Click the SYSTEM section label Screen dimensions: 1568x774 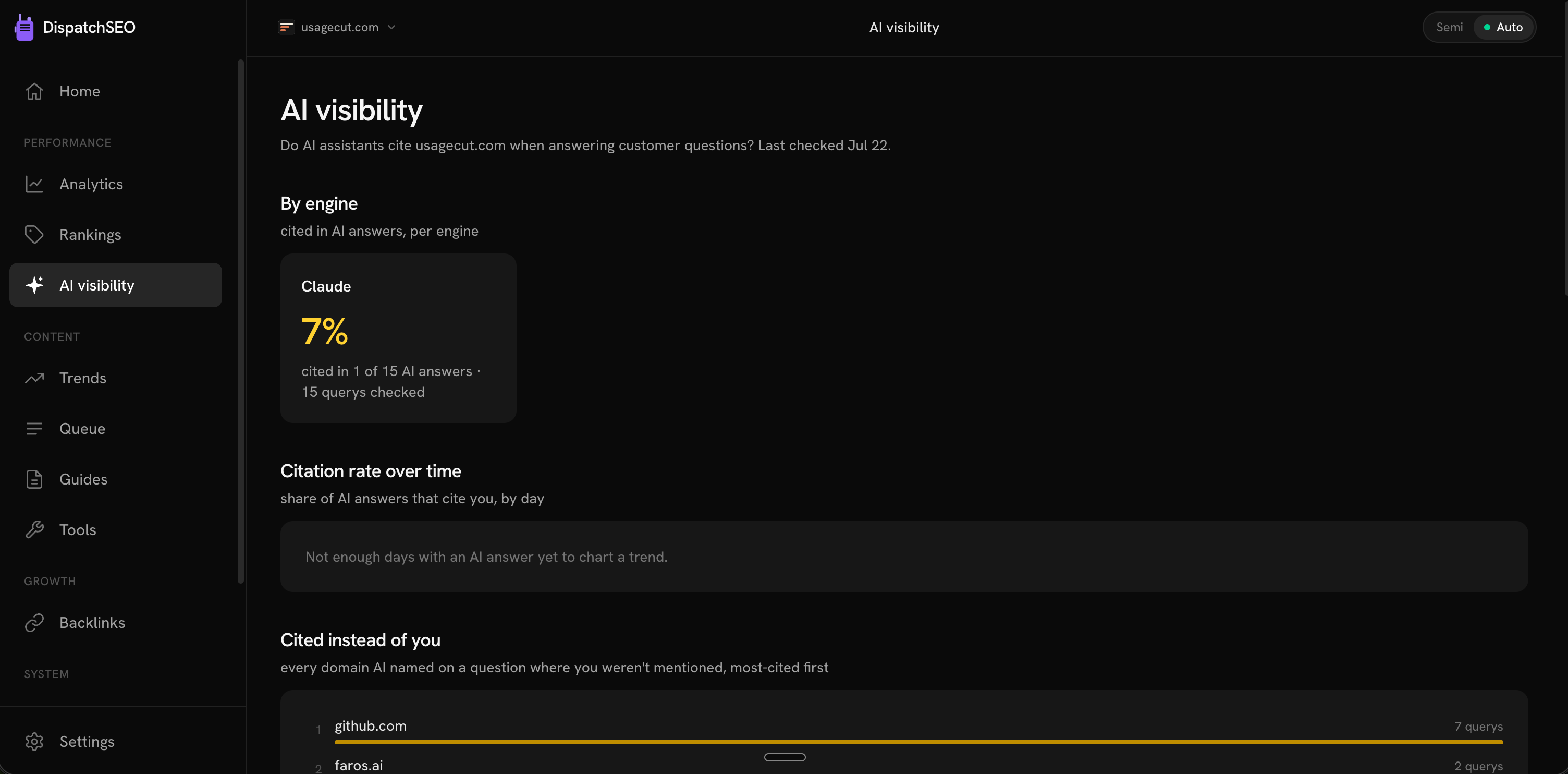pos(46,674)
